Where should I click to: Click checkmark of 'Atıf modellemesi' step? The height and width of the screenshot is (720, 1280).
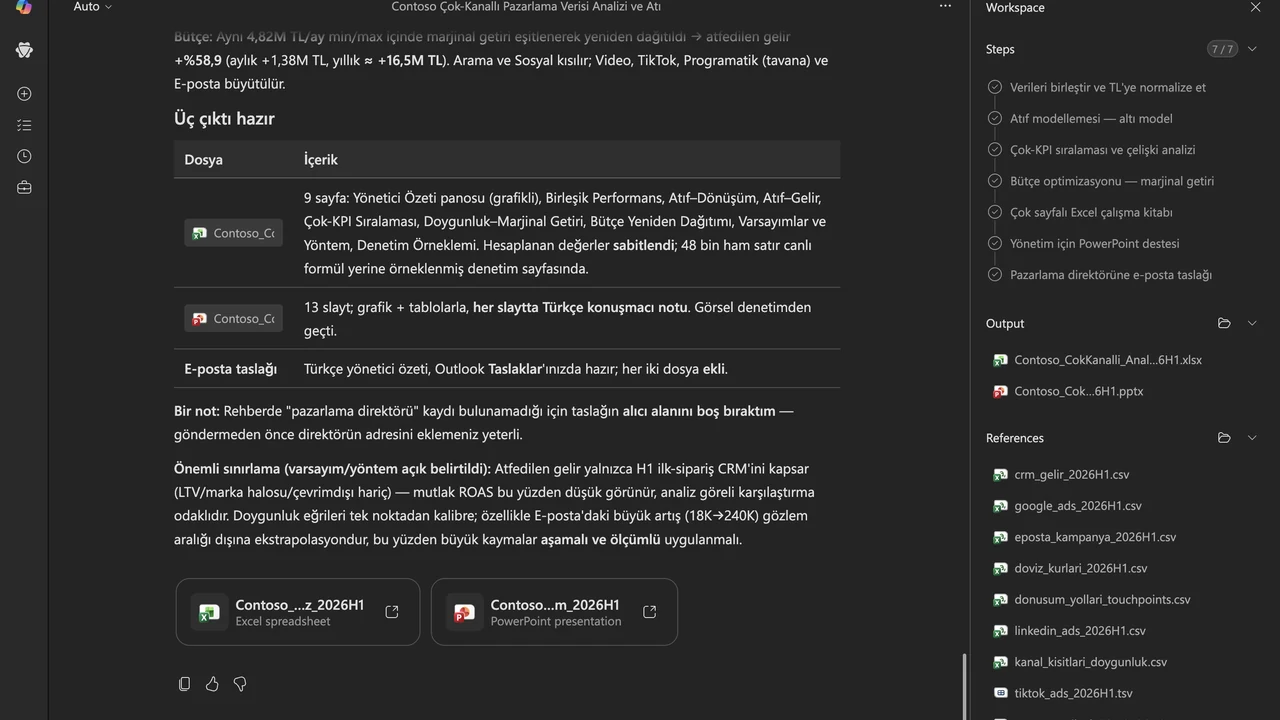point(994,118)
